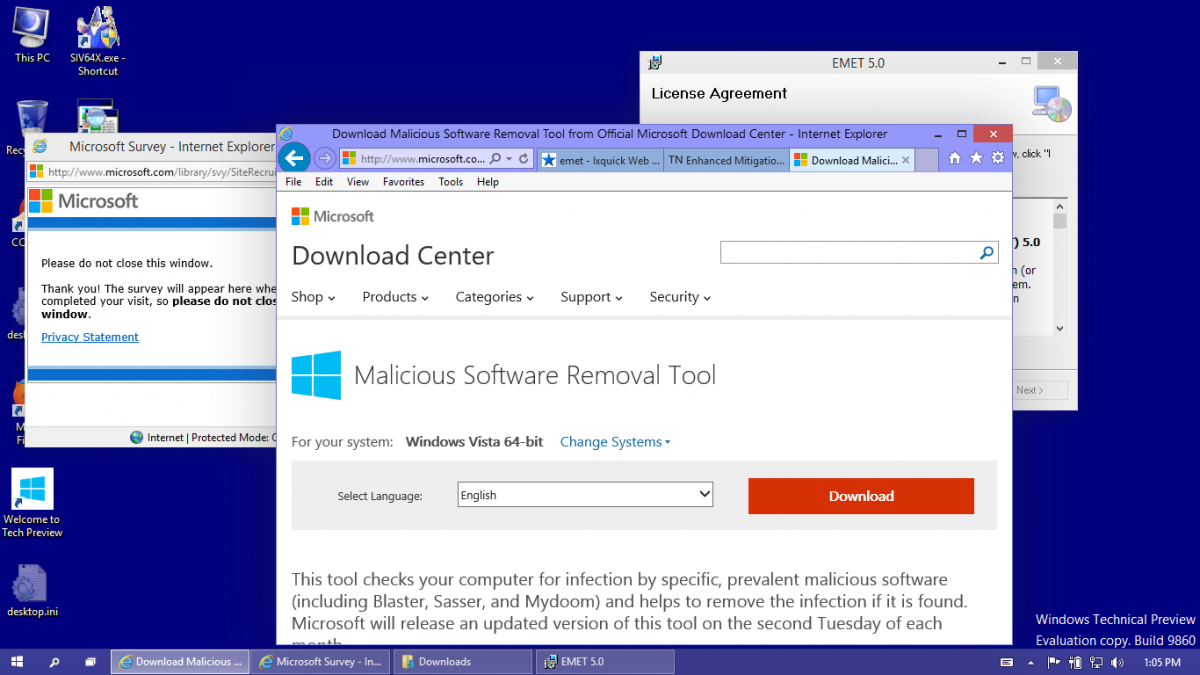
Task: Click the EMET license scrollbar down arrow
Action: pos(1060,328)
